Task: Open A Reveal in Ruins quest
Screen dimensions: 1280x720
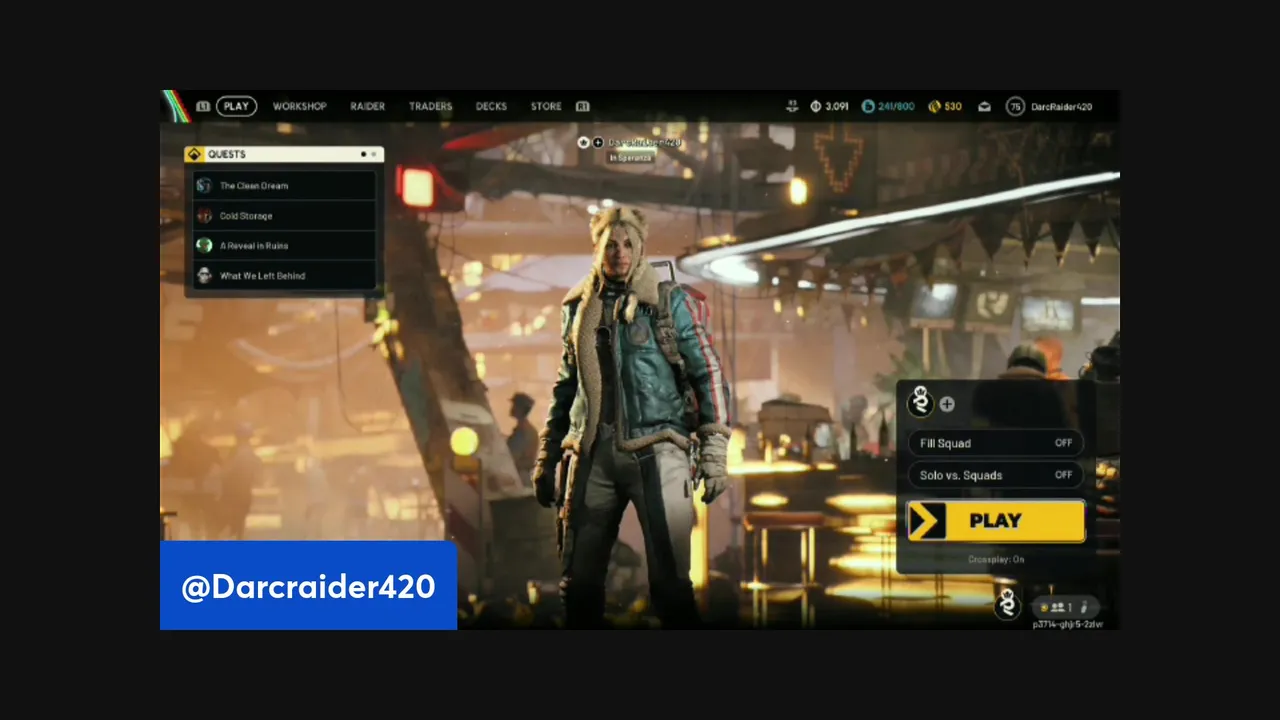Action: [285, 245]
